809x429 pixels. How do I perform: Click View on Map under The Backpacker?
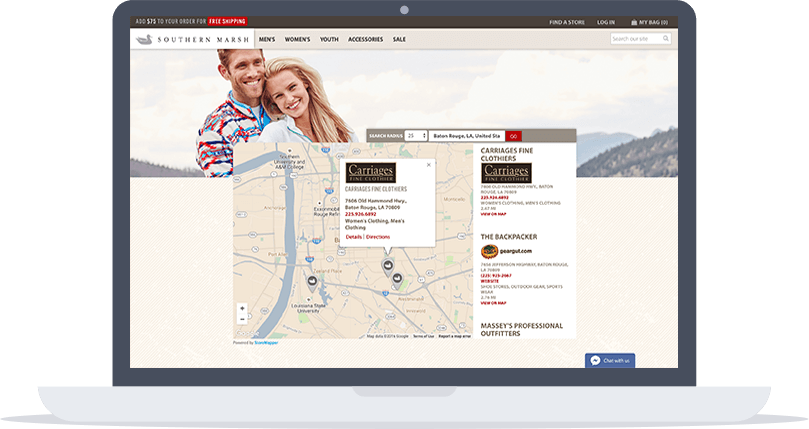493,302
